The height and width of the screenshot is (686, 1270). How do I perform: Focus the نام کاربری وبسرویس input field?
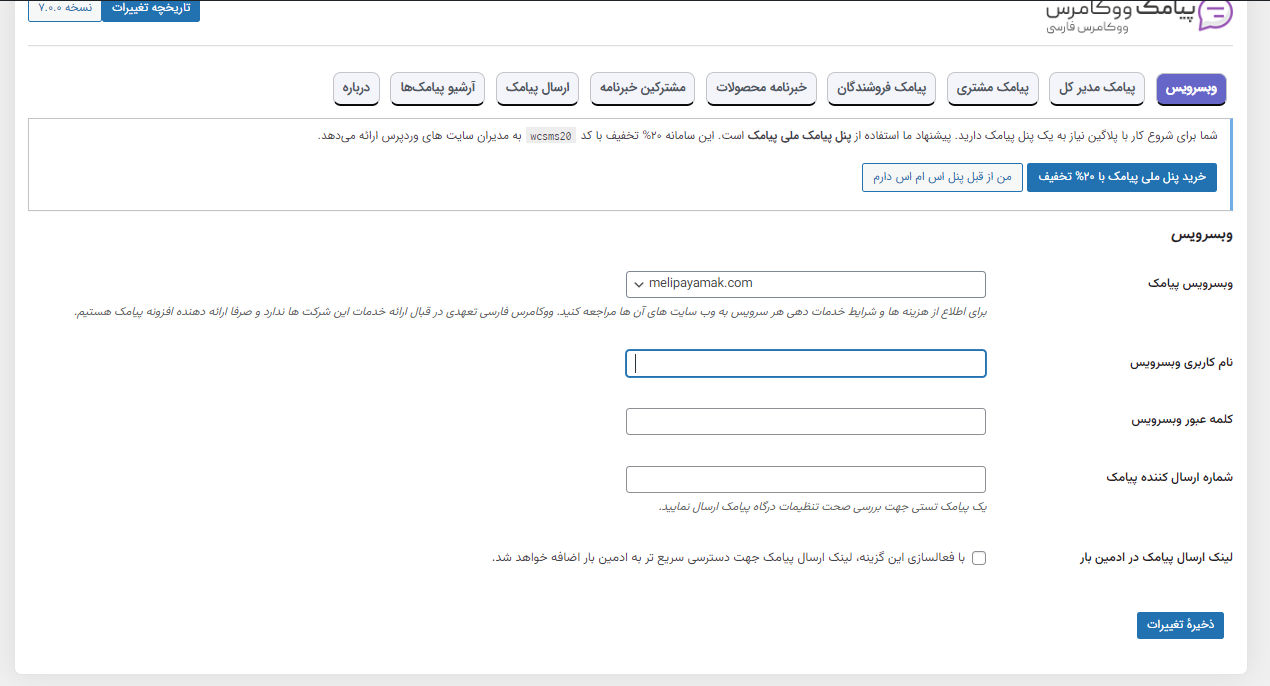[806, 364]
